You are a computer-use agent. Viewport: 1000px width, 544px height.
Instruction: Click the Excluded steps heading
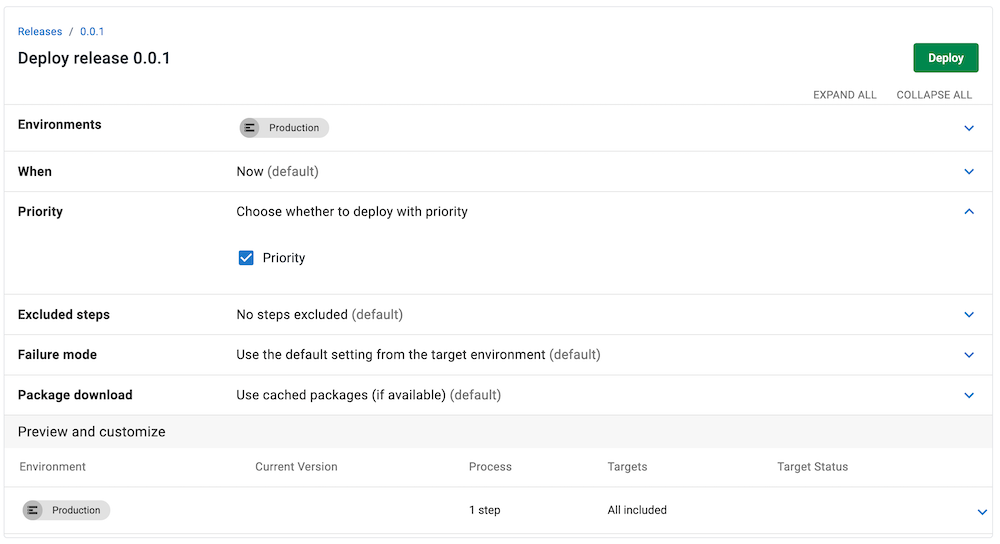pos(64,314)
